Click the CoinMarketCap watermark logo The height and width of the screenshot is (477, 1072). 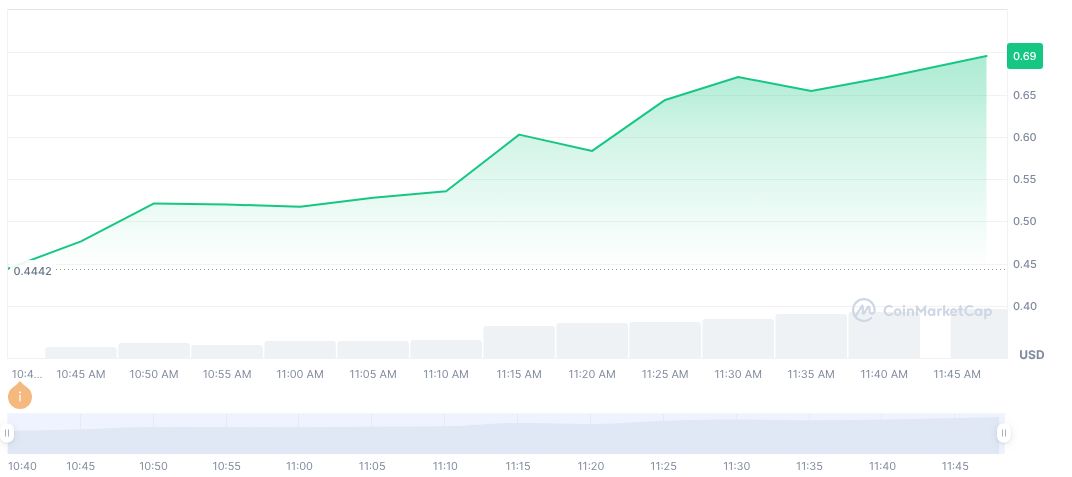921,311
